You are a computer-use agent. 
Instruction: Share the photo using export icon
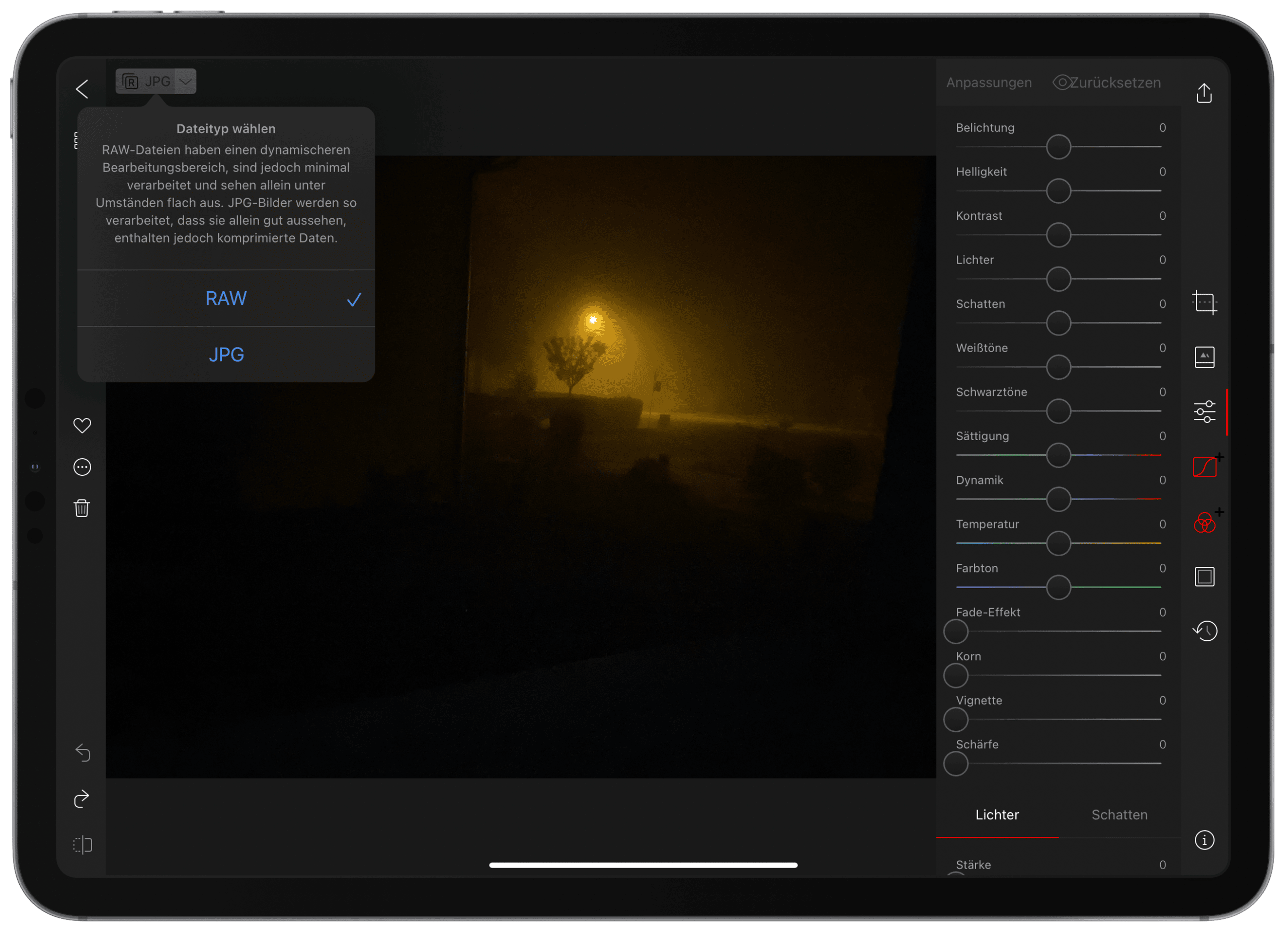tap(1204, 93)
